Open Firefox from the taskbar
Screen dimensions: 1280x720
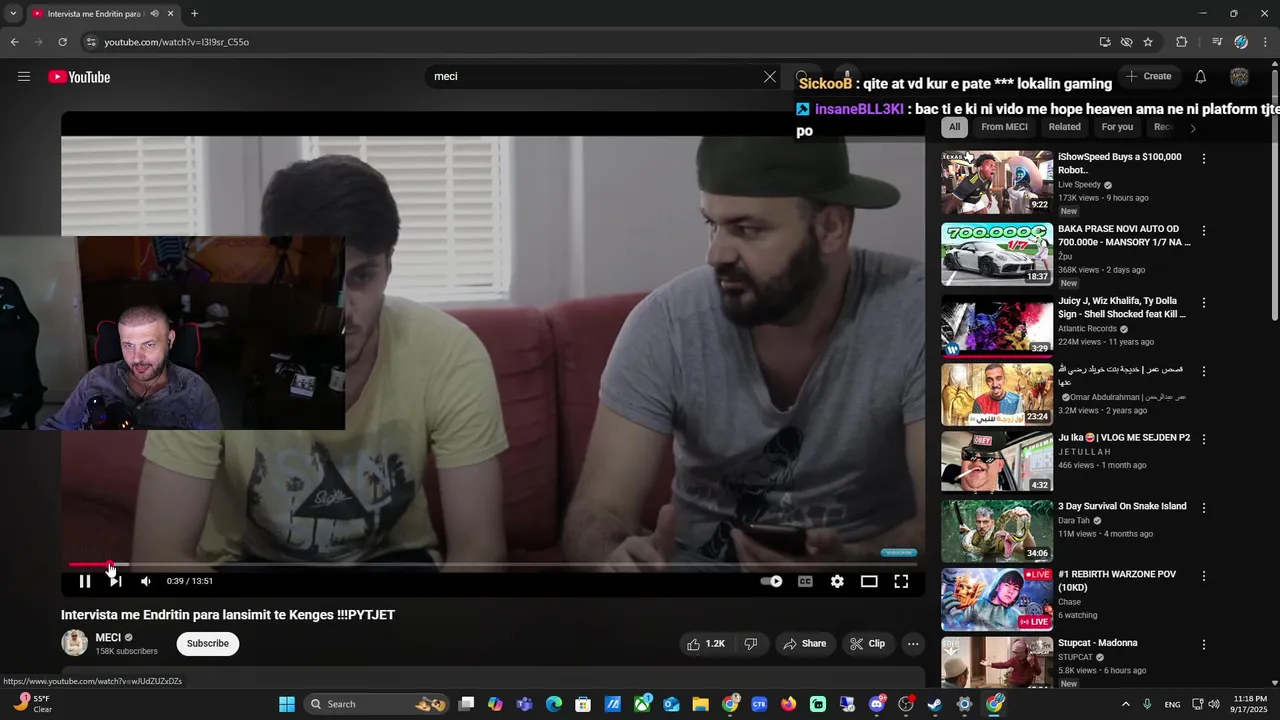[x=789, y=704]
